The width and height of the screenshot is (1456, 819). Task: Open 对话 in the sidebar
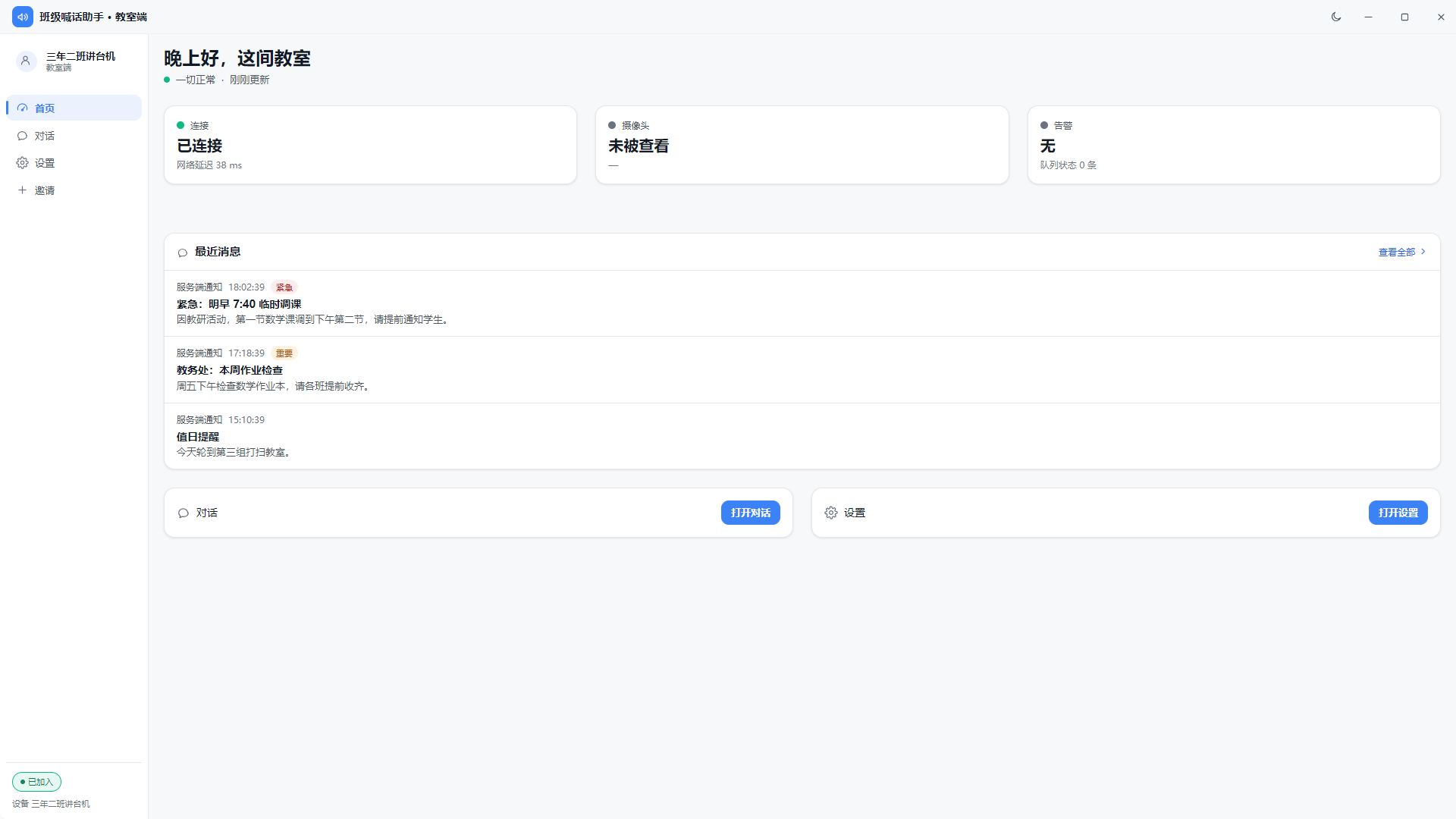coord(74,136)
